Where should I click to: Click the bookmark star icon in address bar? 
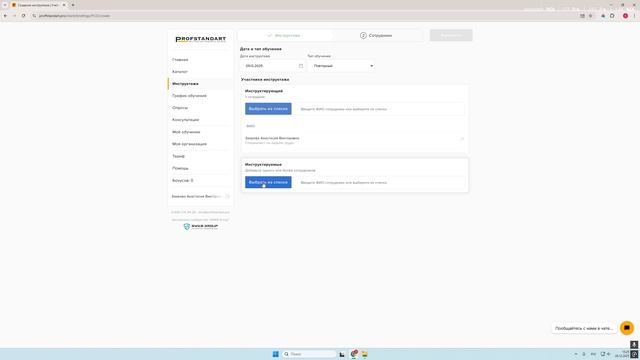(591, 16)
